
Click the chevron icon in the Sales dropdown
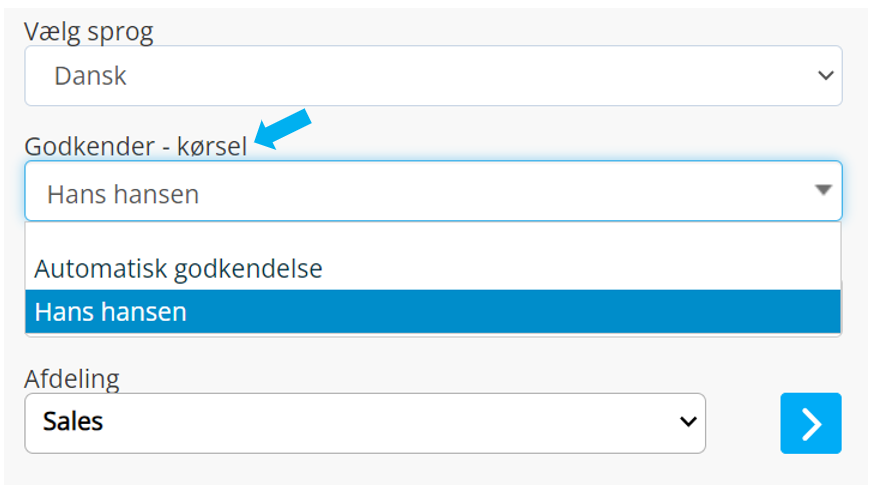[x=688, y=422]
